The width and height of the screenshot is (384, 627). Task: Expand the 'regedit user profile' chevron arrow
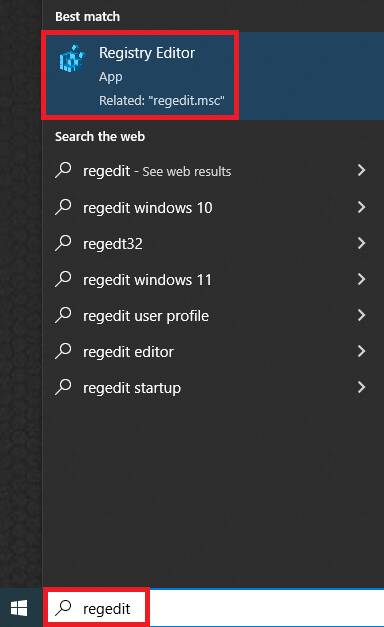pos(361,315)
